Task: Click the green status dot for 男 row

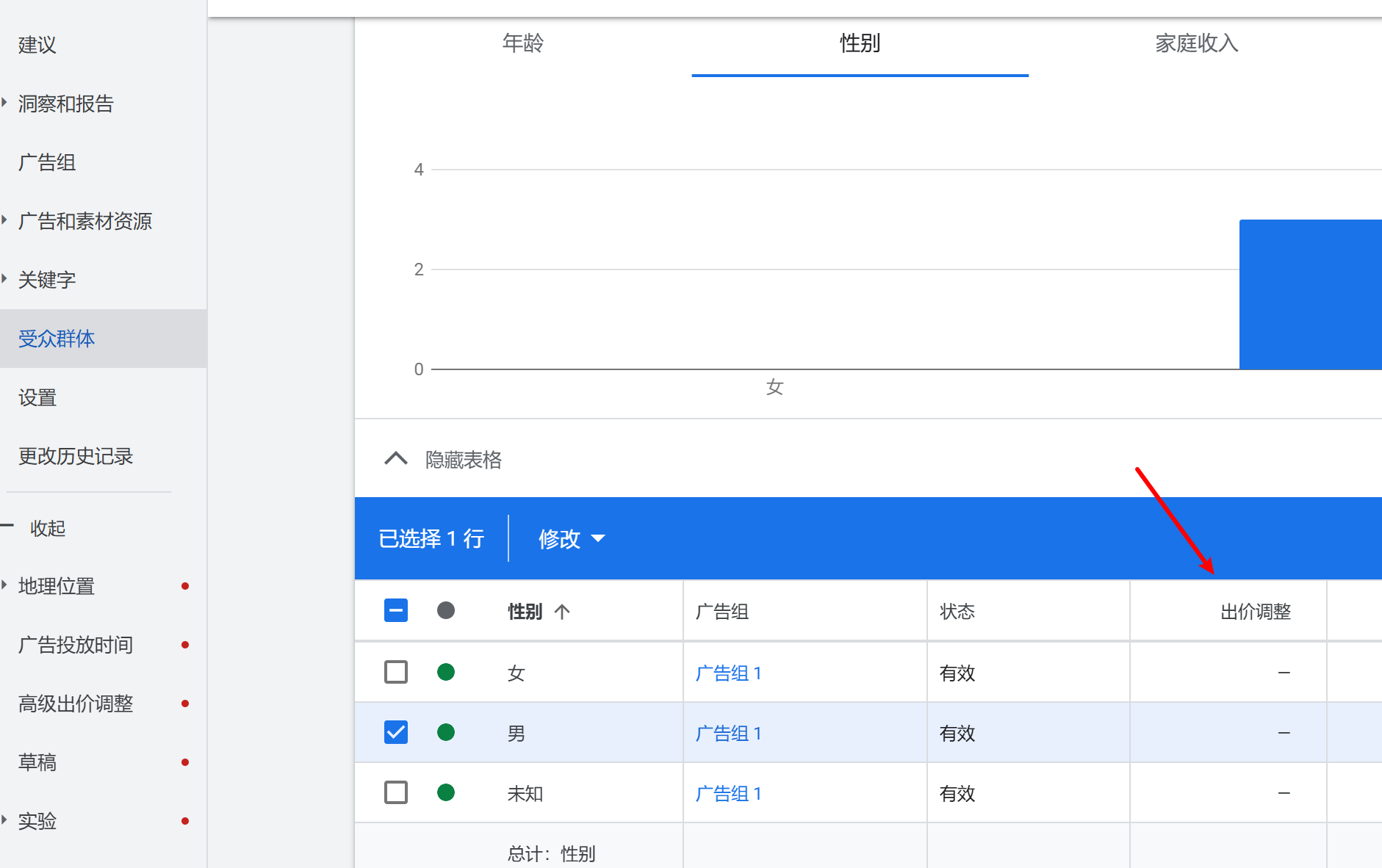Action: coord(445,732)
